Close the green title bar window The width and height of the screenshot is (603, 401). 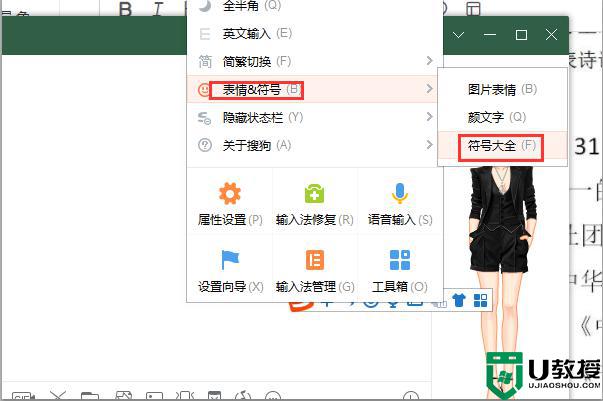pos(551,35)
